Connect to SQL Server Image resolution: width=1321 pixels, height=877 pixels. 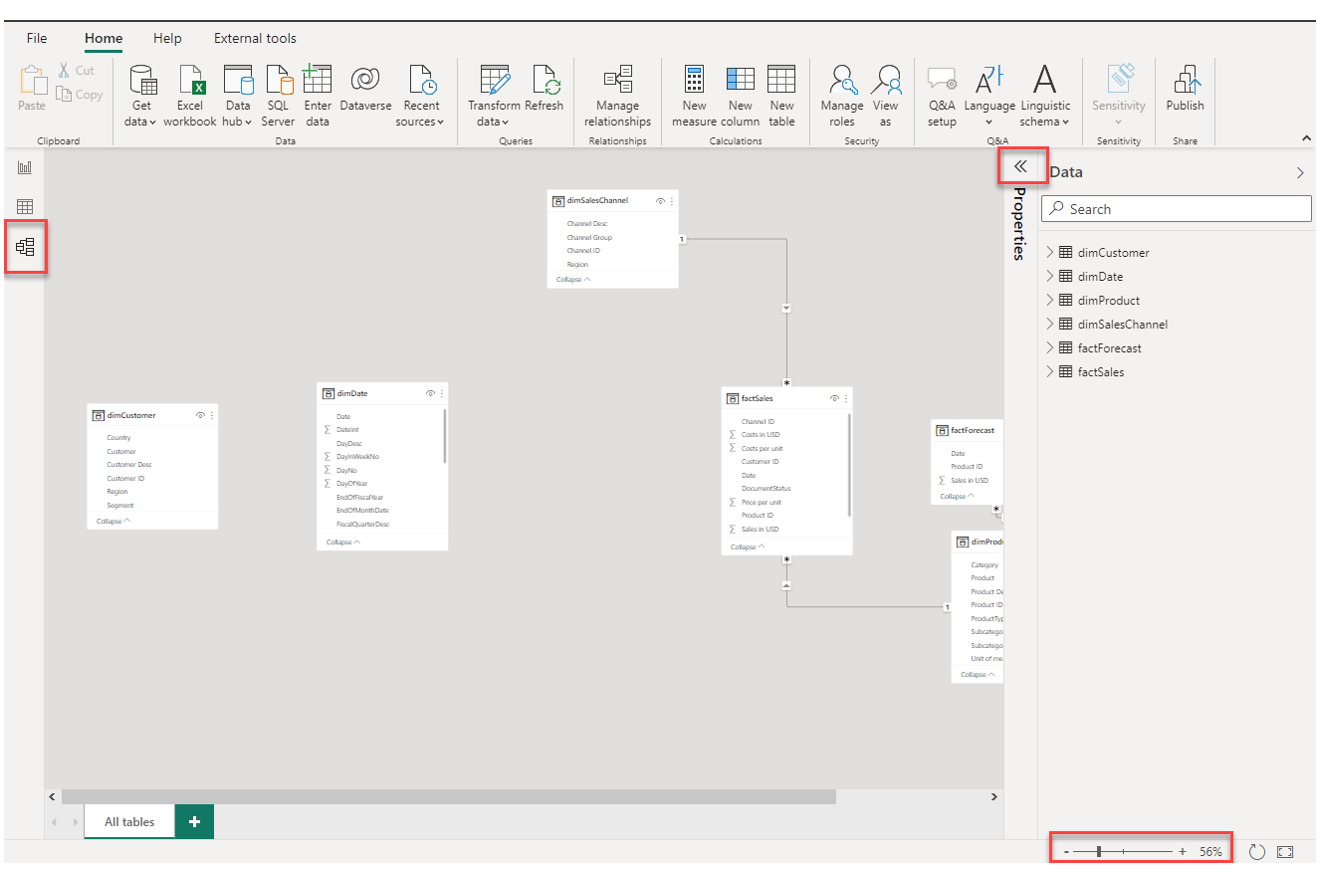coord(278,97)
